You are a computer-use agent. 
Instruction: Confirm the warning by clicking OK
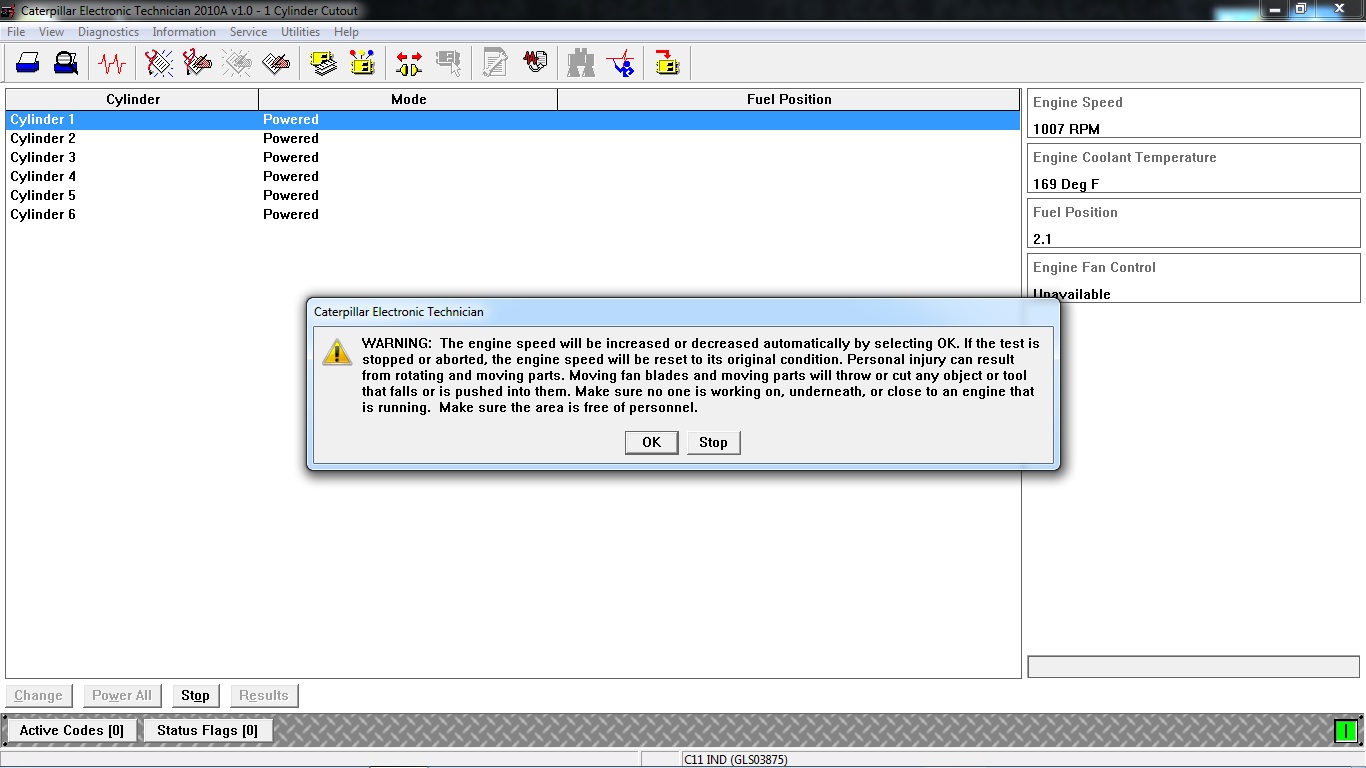coord(651,442)
